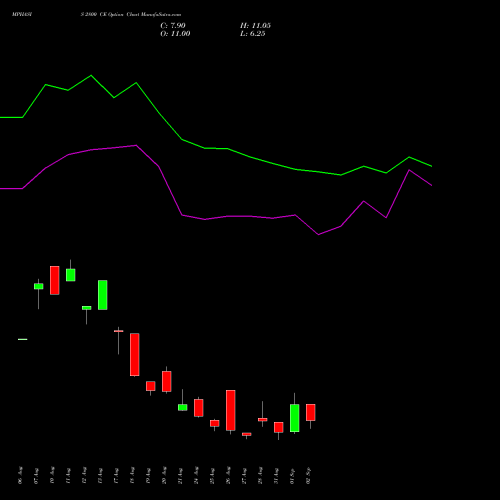Click the "01 Sep" date label
The height and width of the screenshot is (500, 500).
(292, 476)
